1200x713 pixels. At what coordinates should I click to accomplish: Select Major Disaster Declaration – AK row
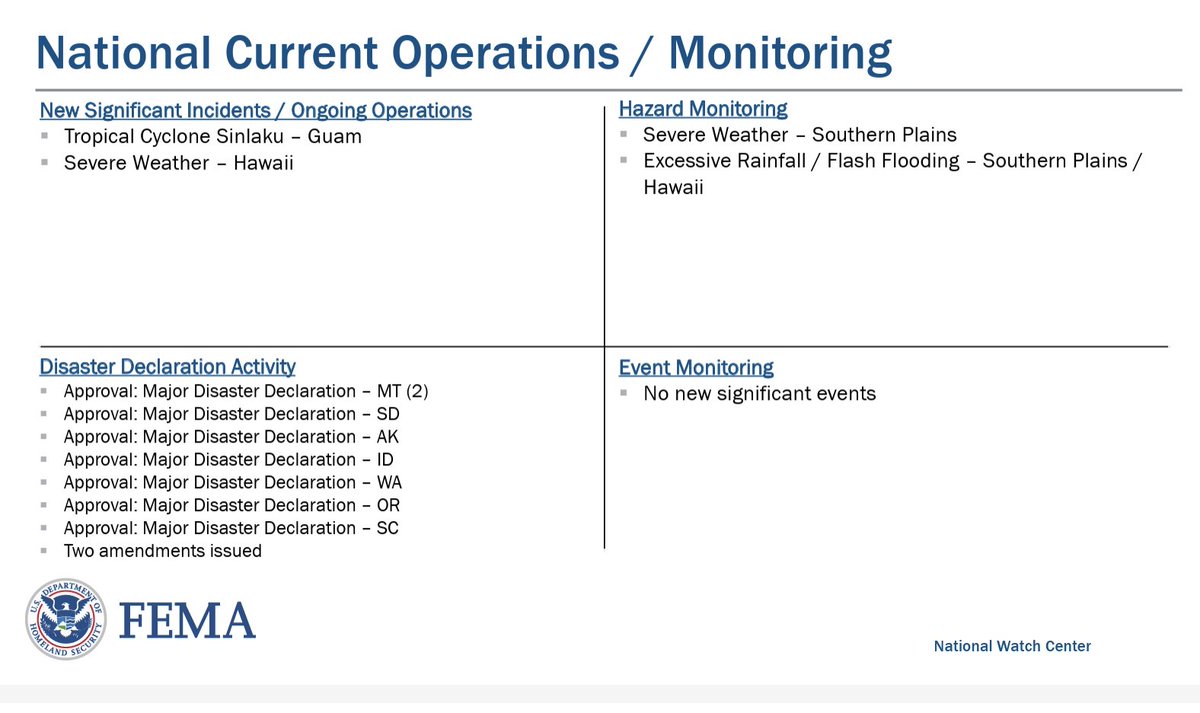[231, 437]
